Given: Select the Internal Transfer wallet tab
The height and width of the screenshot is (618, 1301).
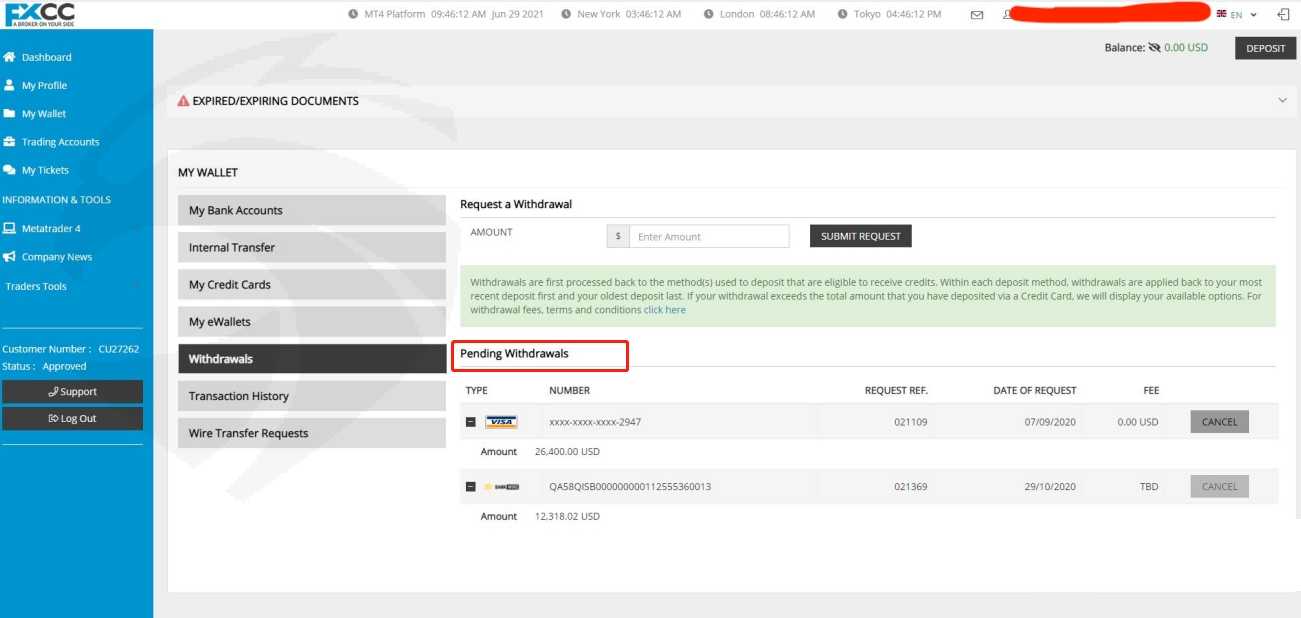Looking at the screenshot, I should (x=311, y=247).
